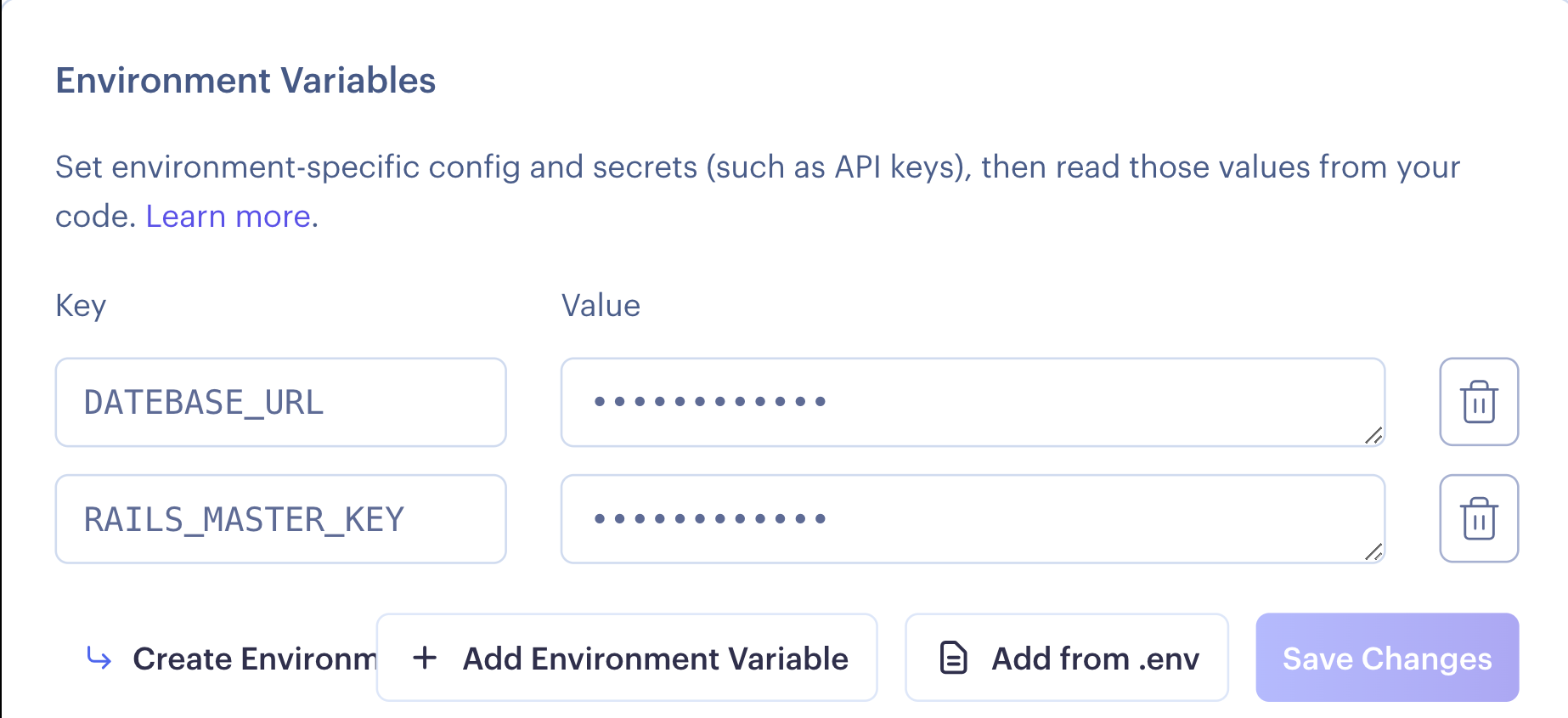This screenshot has width=1568, height=718.
Task: Click the Value column label
Action: (601, 306)
